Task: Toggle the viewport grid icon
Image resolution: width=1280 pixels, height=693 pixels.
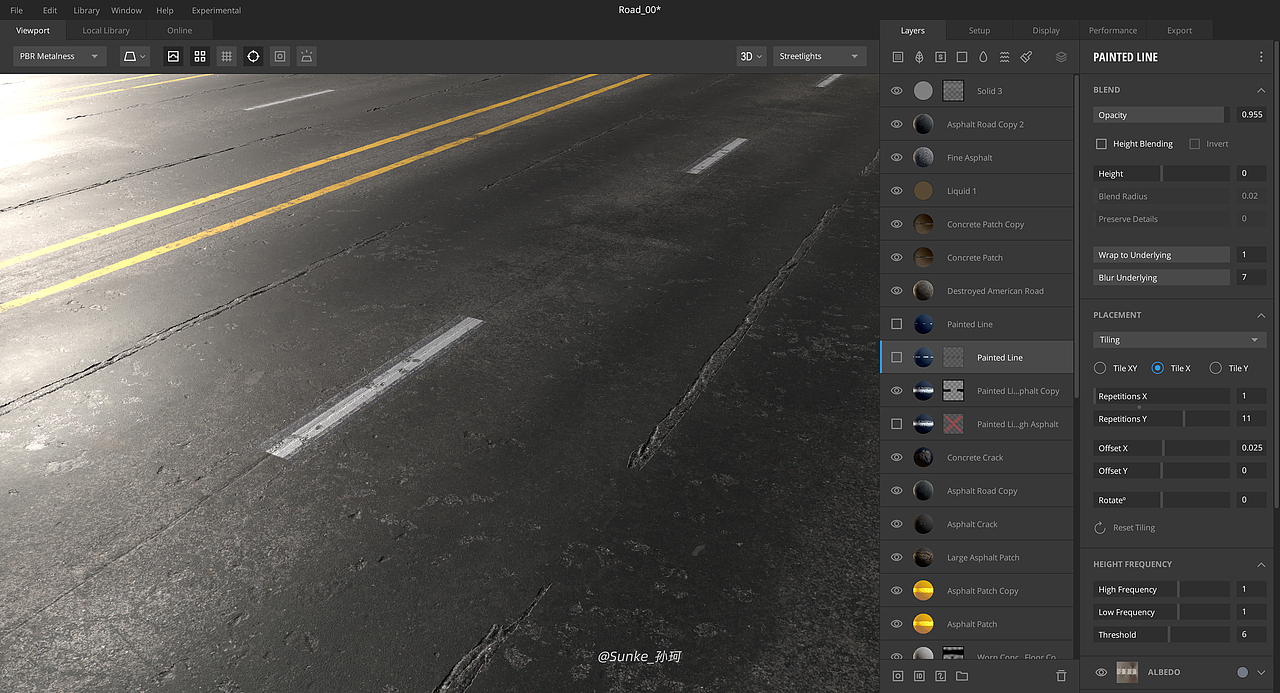Action: tap(227, 56)
